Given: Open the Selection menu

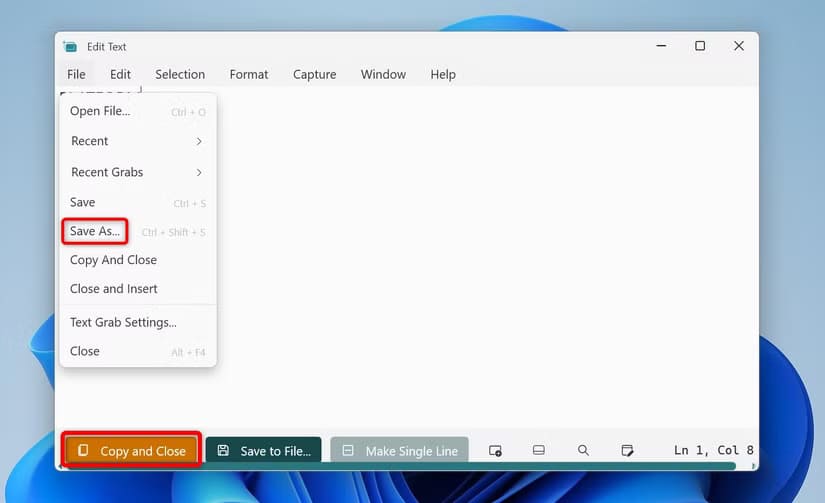Looking at the screenshot, I should coord(180,74).
